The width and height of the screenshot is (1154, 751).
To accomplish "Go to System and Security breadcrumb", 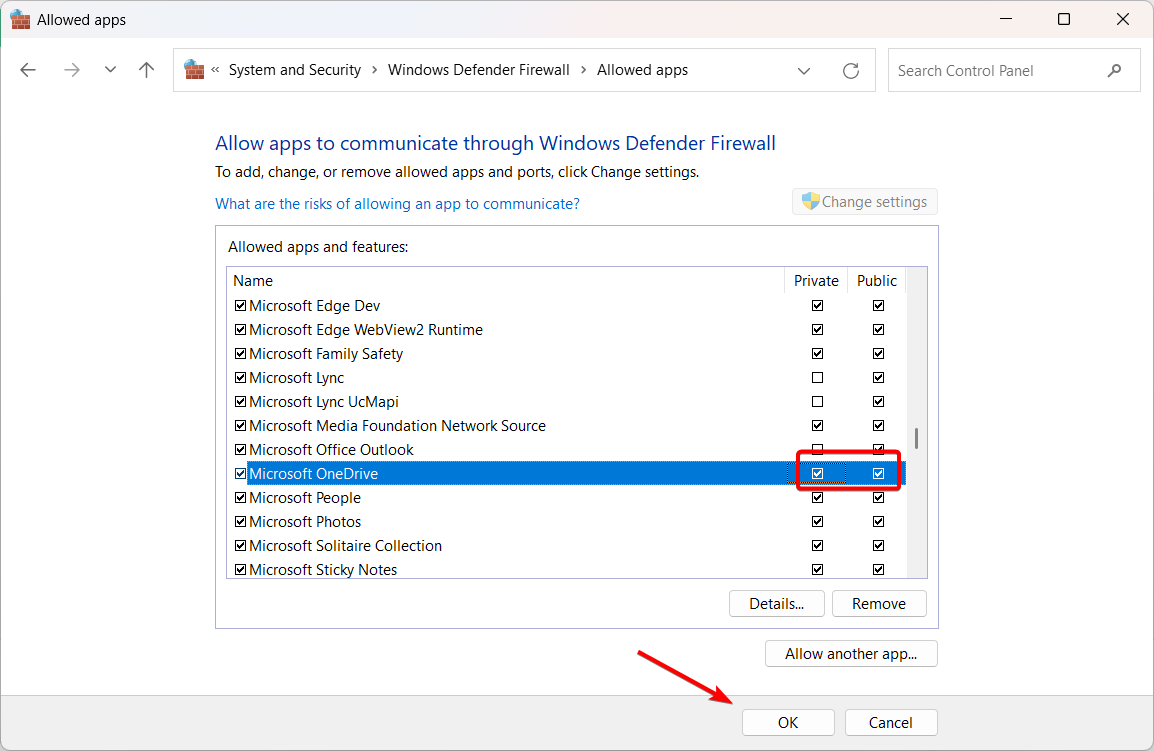I will click(x=295, y=70).
